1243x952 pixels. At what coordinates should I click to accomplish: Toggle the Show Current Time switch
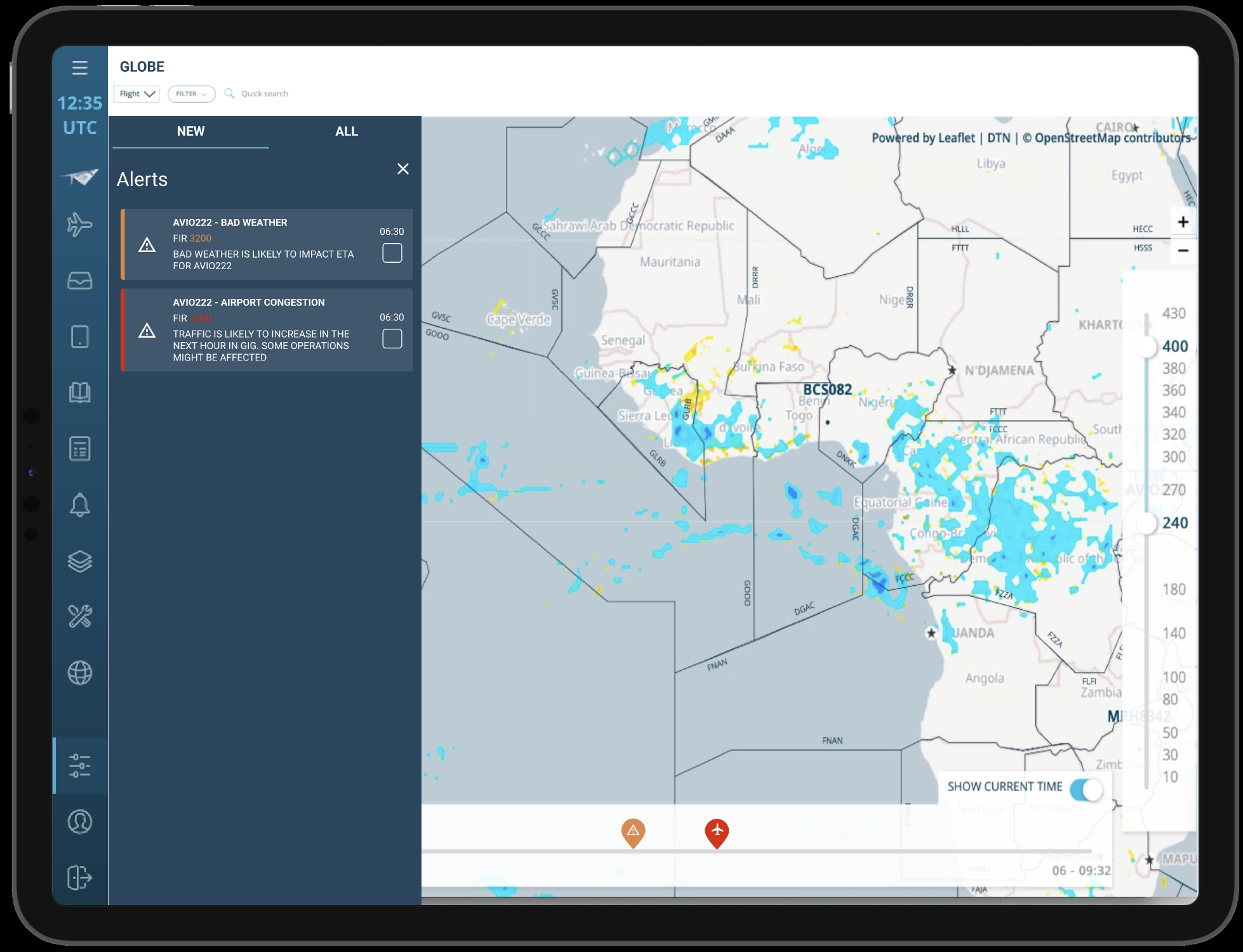(x=1086, y=790)
